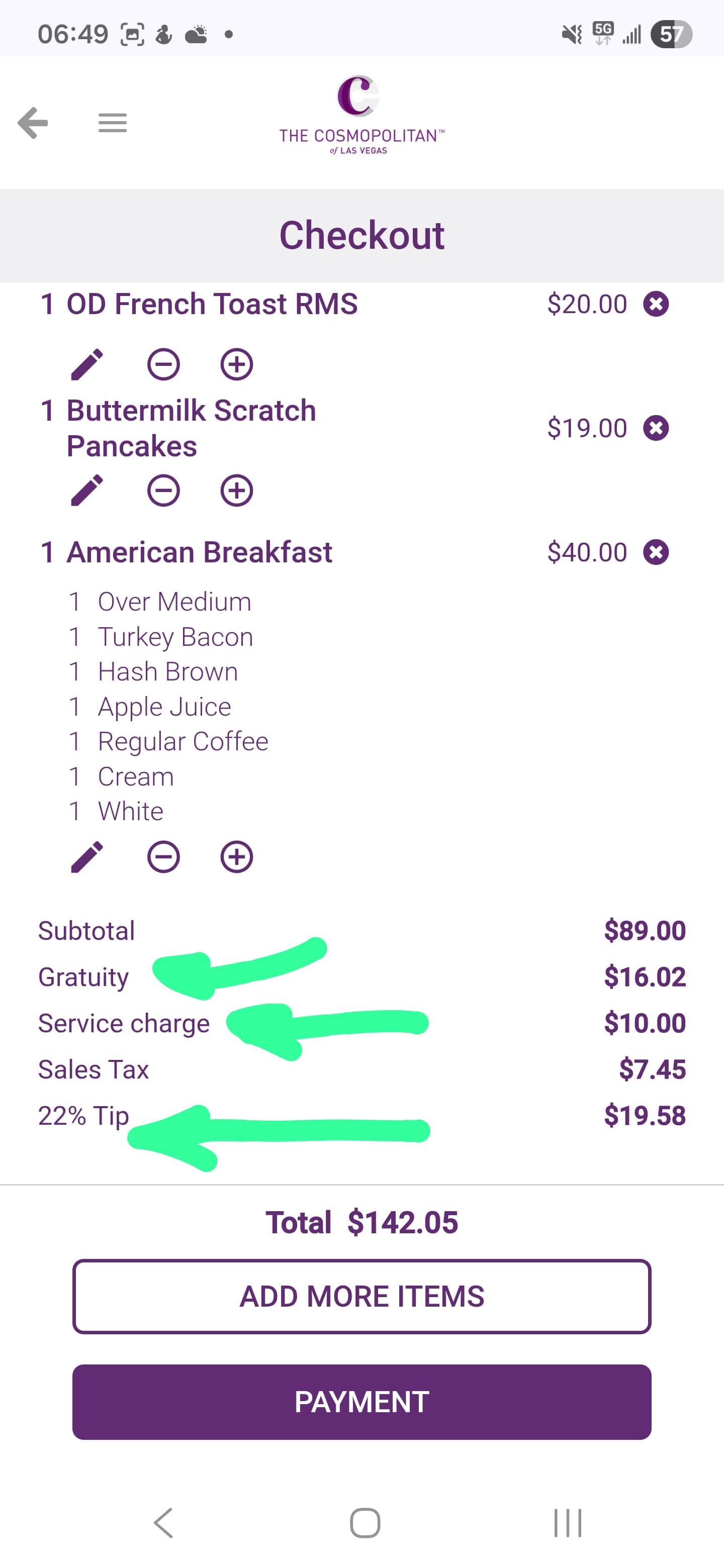Proceed with the PAYMENT button
This screenshot has width=724, height=1568.
pos(361,1402)
